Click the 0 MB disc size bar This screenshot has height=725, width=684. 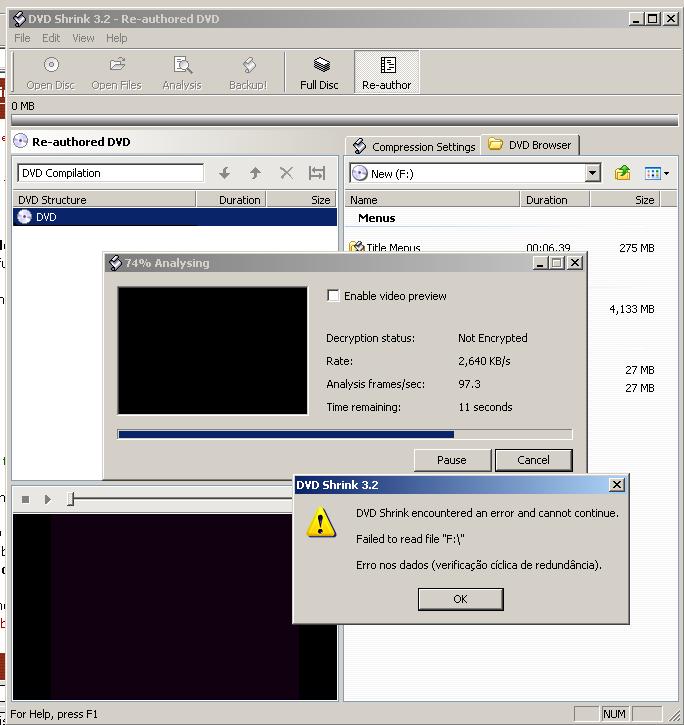tap(345, 120)
